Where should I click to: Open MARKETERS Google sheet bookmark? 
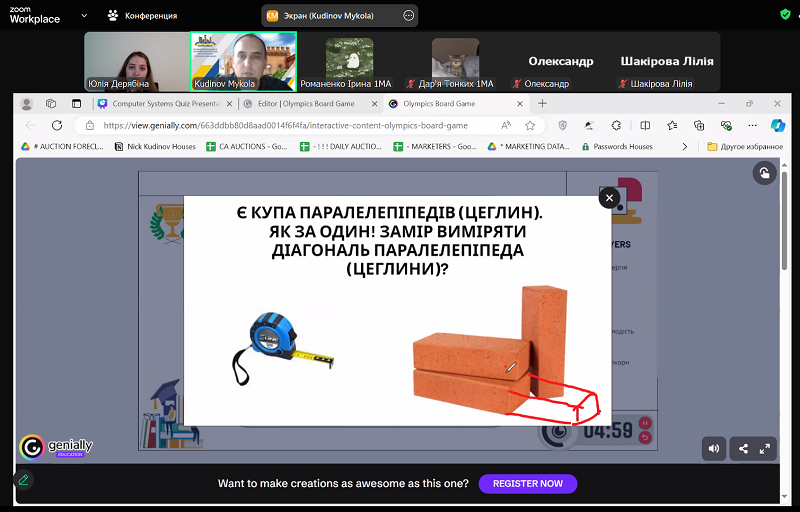coord(435,146)
